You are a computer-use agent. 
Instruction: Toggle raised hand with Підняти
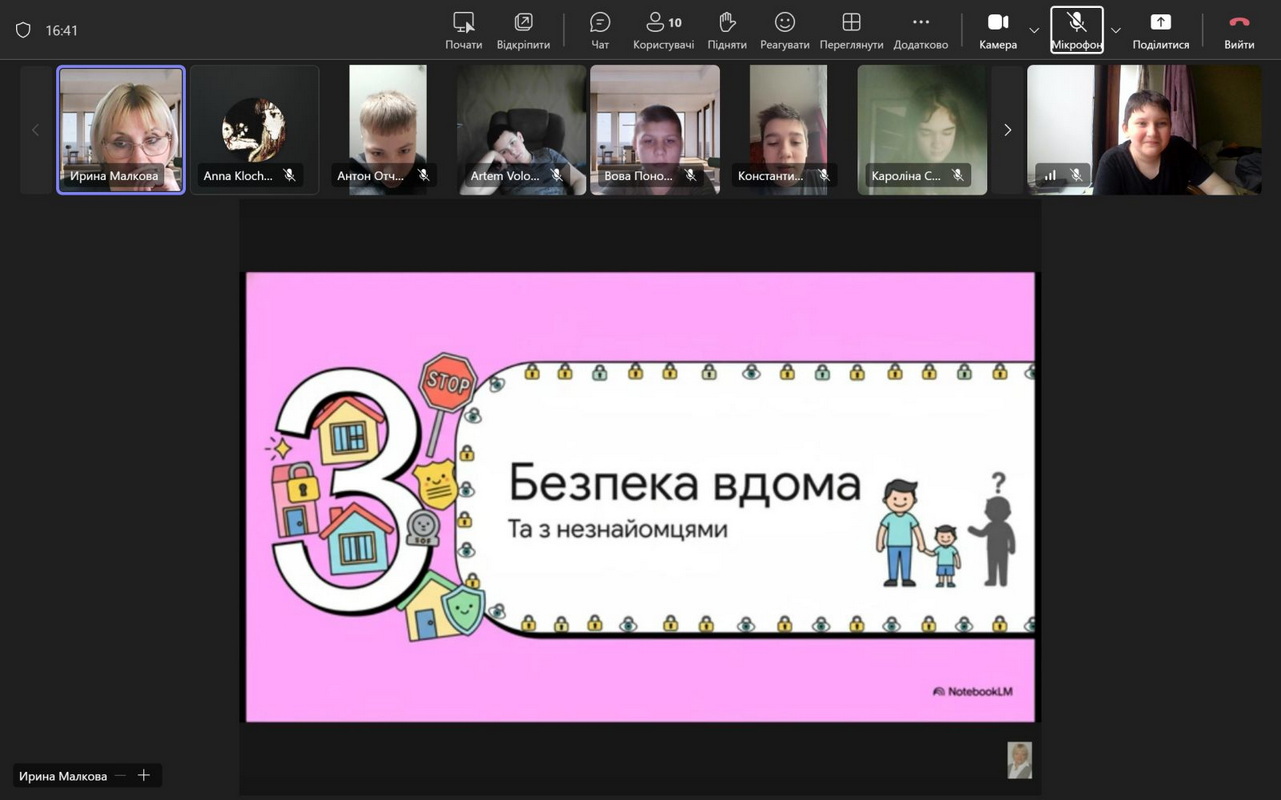click(727, 30)
